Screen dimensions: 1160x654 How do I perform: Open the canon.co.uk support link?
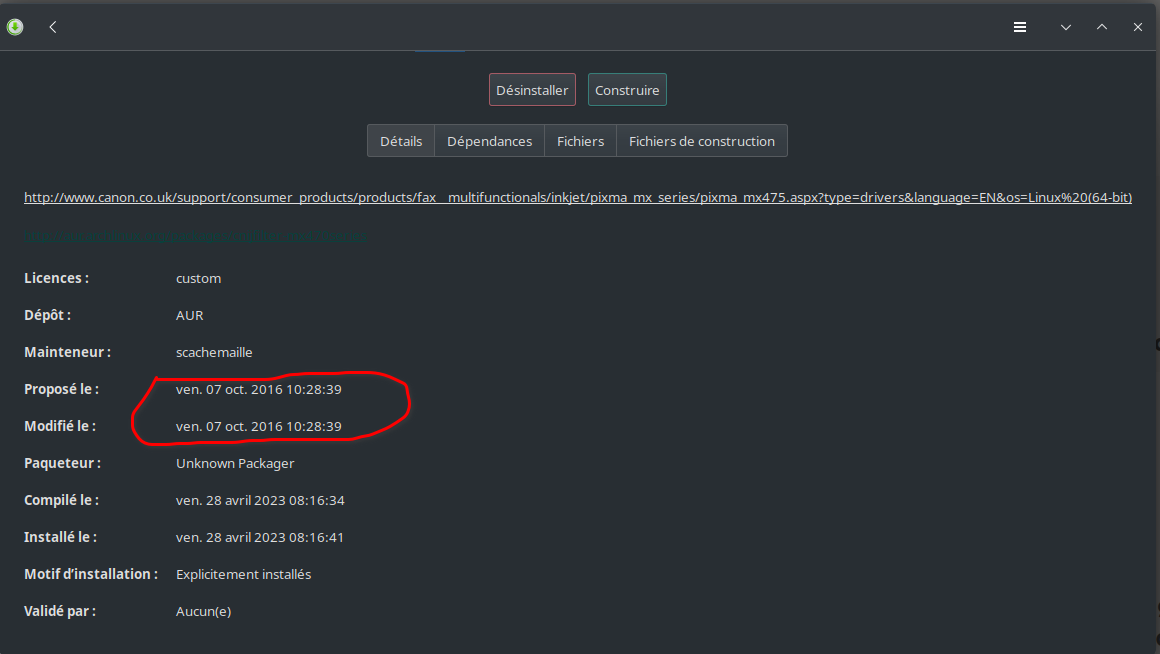pyautogui.click(x=578, y=198)
